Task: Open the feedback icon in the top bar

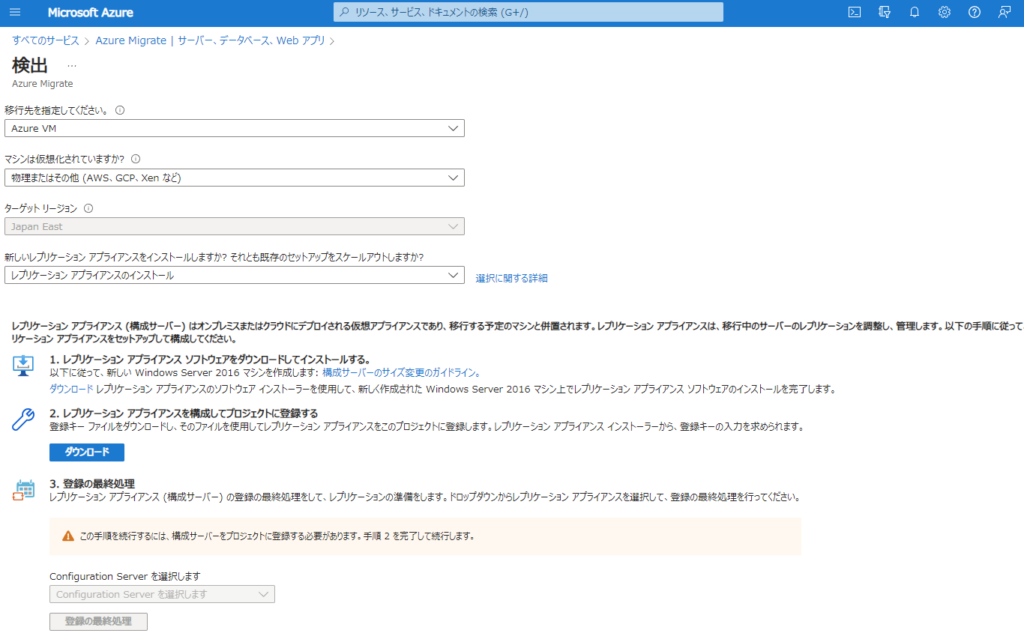Action: [x=1004, y=12]
